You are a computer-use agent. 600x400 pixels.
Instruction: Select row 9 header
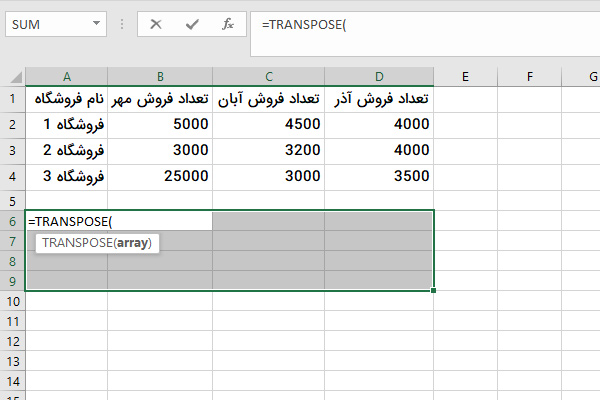[x=13, y=281]
